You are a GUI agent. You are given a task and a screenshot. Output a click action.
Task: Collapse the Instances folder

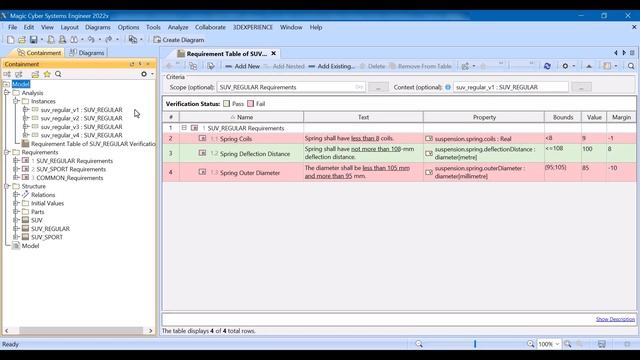pyautogui.click(x=16, y=101)
